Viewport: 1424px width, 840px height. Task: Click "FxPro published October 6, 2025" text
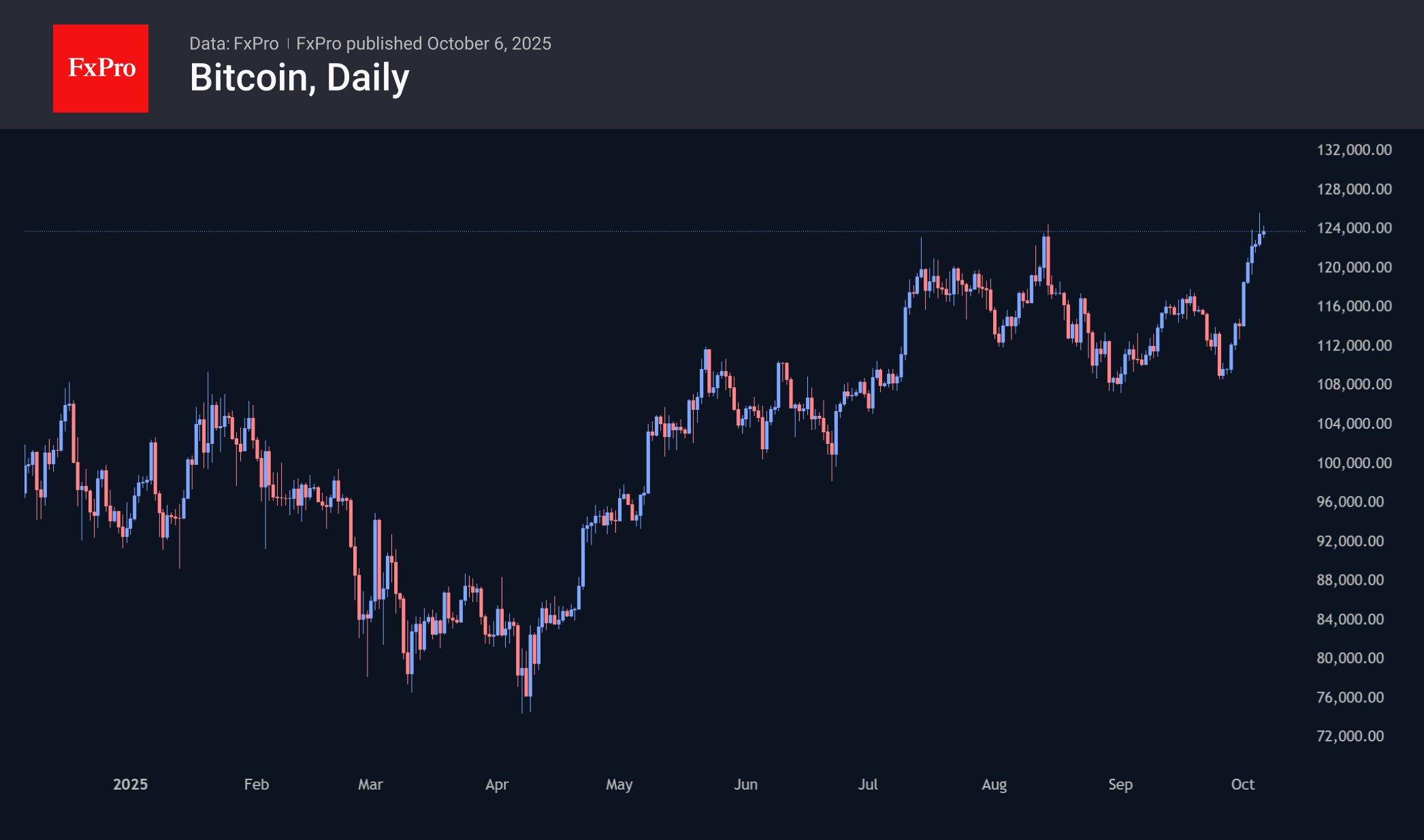(x=423, y=44)
